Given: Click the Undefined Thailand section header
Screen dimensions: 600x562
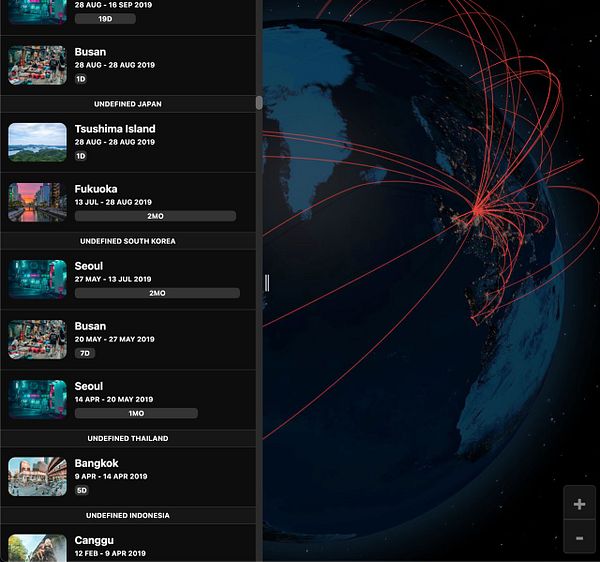Looking at the screenshot, I should click(128, 438).
